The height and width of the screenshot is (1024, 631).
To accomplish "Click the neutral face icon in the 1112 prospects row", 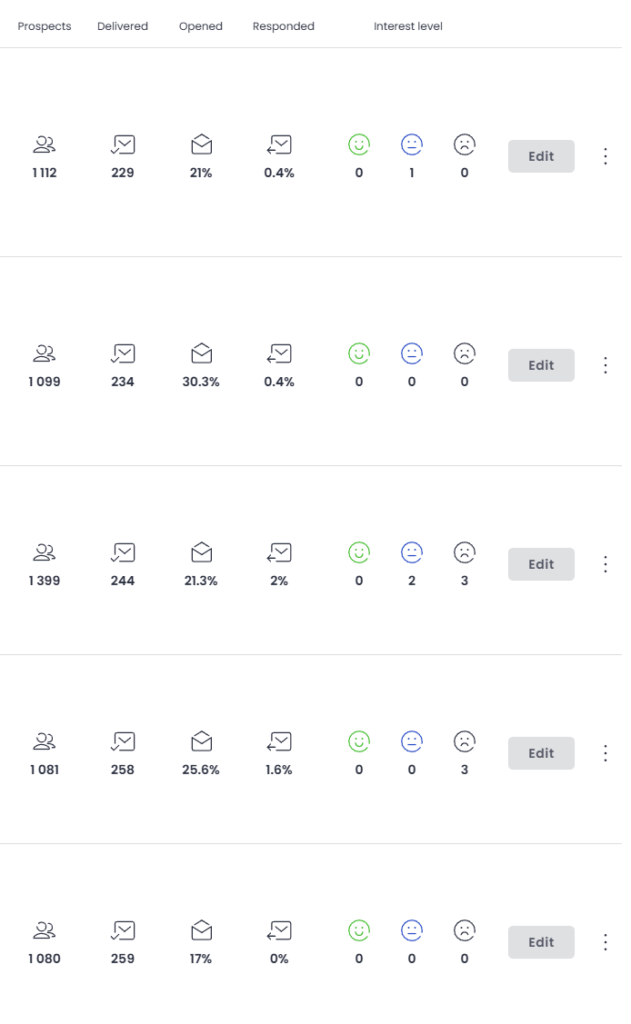I will pyautogui.click(x=412, y=145).
